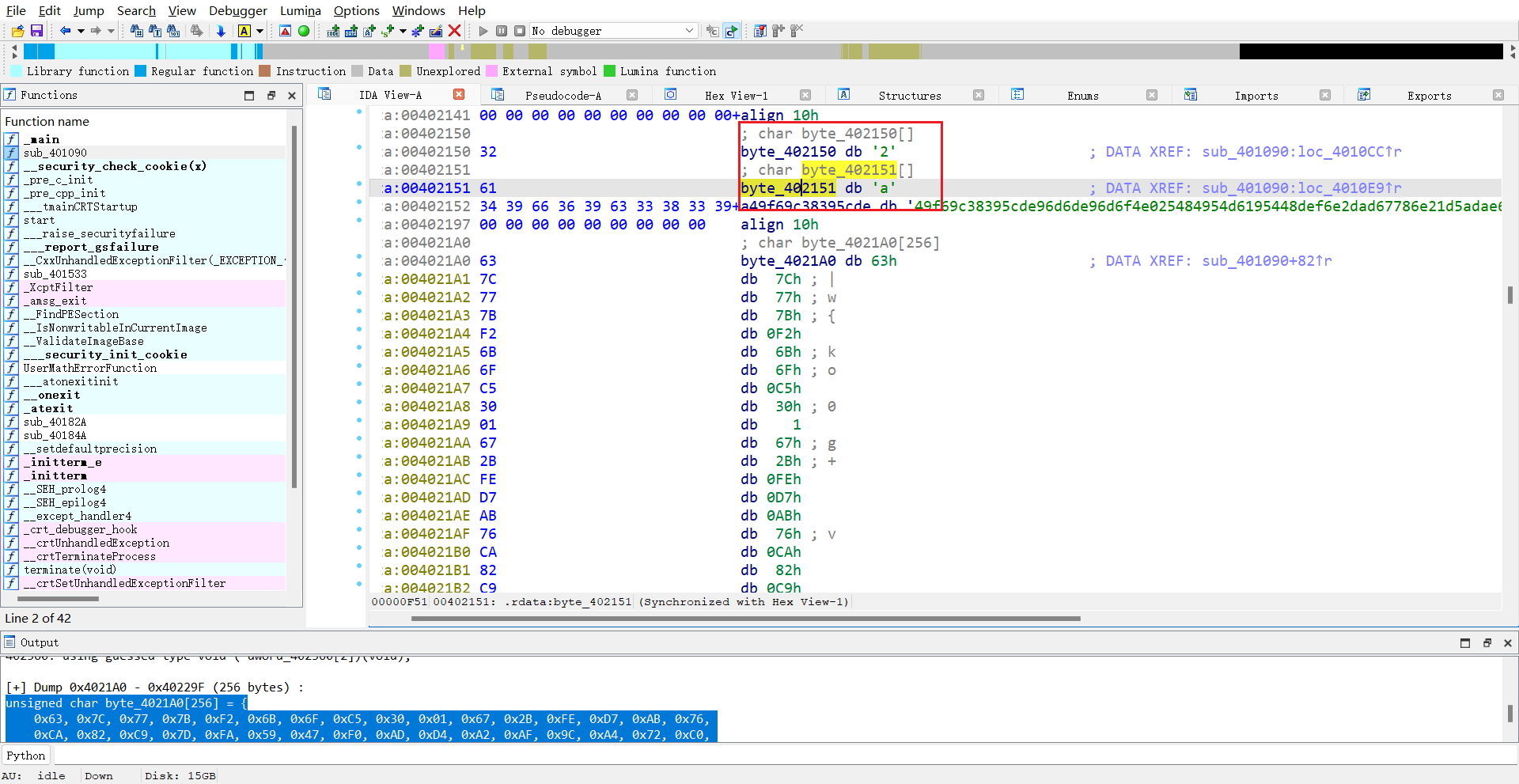Click the red X undefine icon
This screenshot has height=784, width=1519.
click(454, 31)
